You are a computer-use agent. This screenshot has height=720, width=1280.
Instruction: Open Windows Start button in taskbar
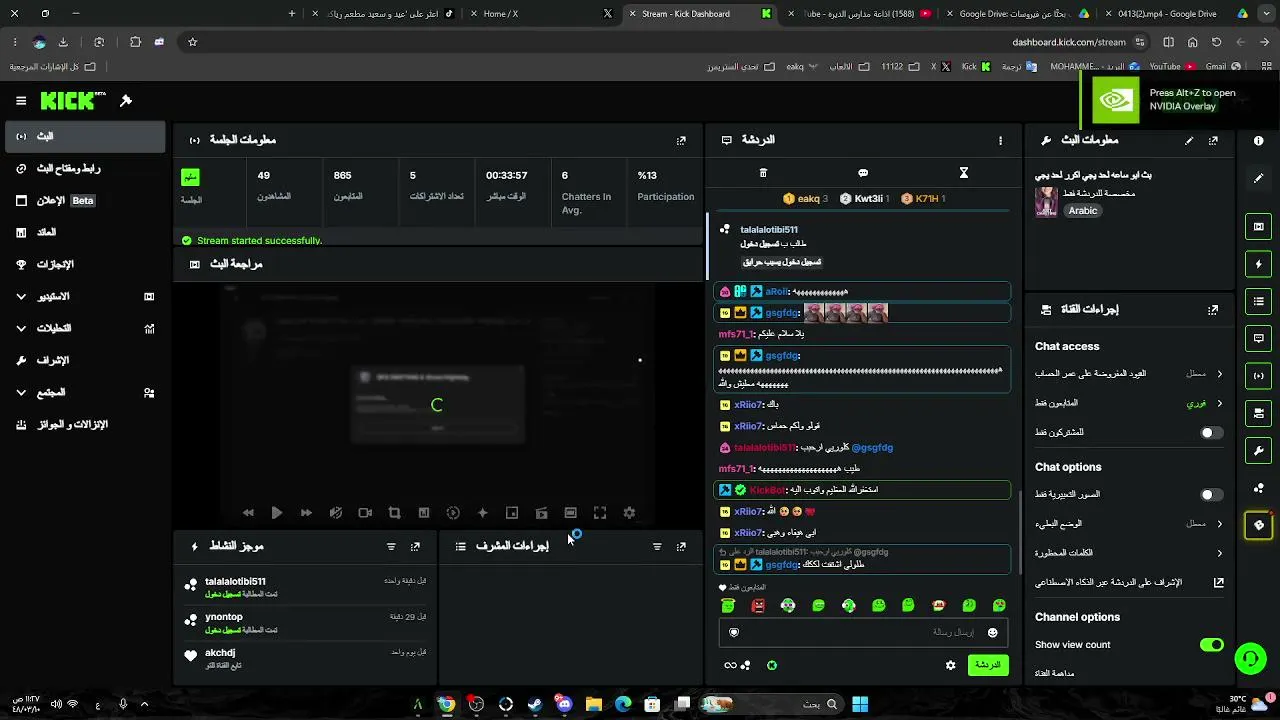pyautogui.click(x=860, y=704)
